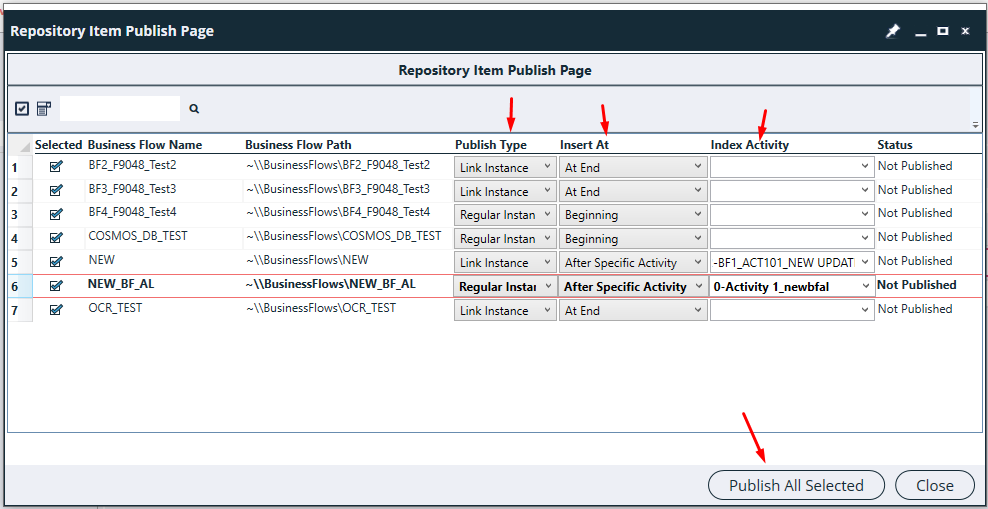Viewport: 988px width, 509px height.
Task: Close the dialog using title bar X
Action: 965,31
